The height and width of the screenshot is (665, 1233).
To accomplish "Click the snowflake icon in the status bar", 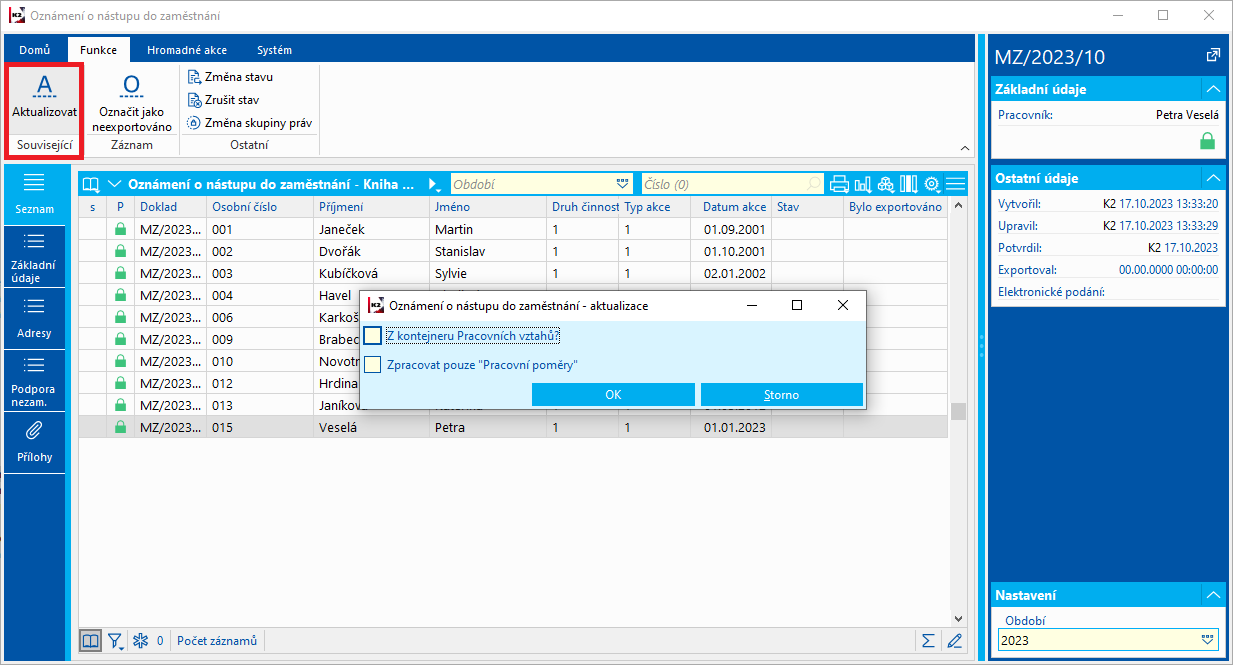I will (x=140, y=641).
